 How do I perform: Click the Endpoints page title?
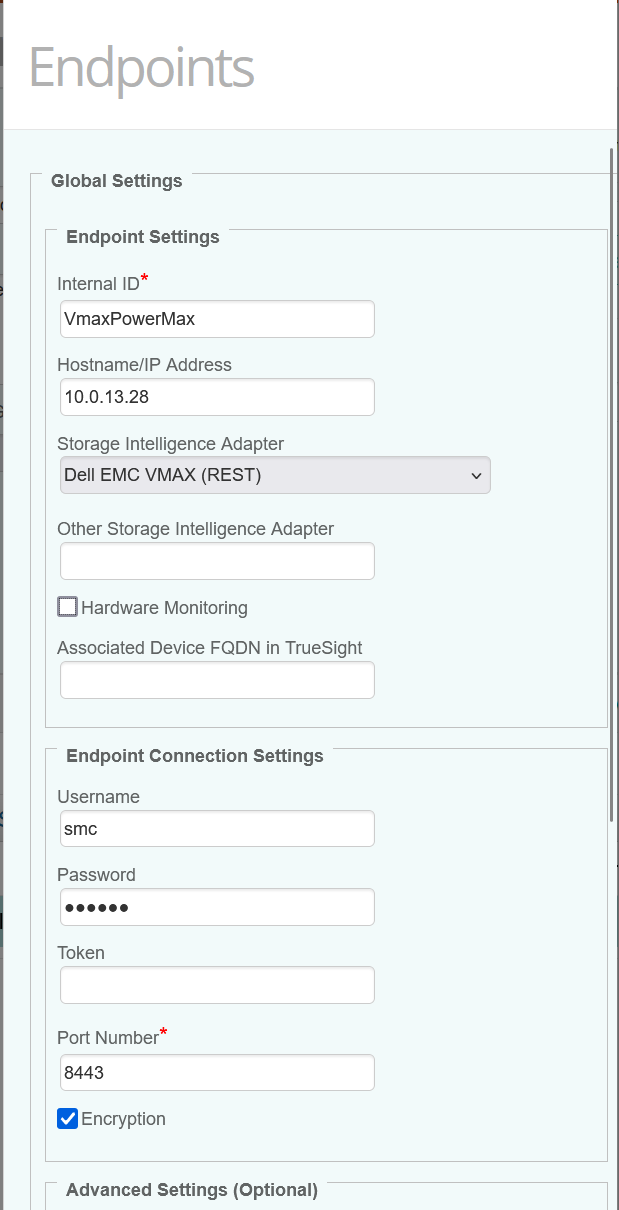(x=140, y=66)
